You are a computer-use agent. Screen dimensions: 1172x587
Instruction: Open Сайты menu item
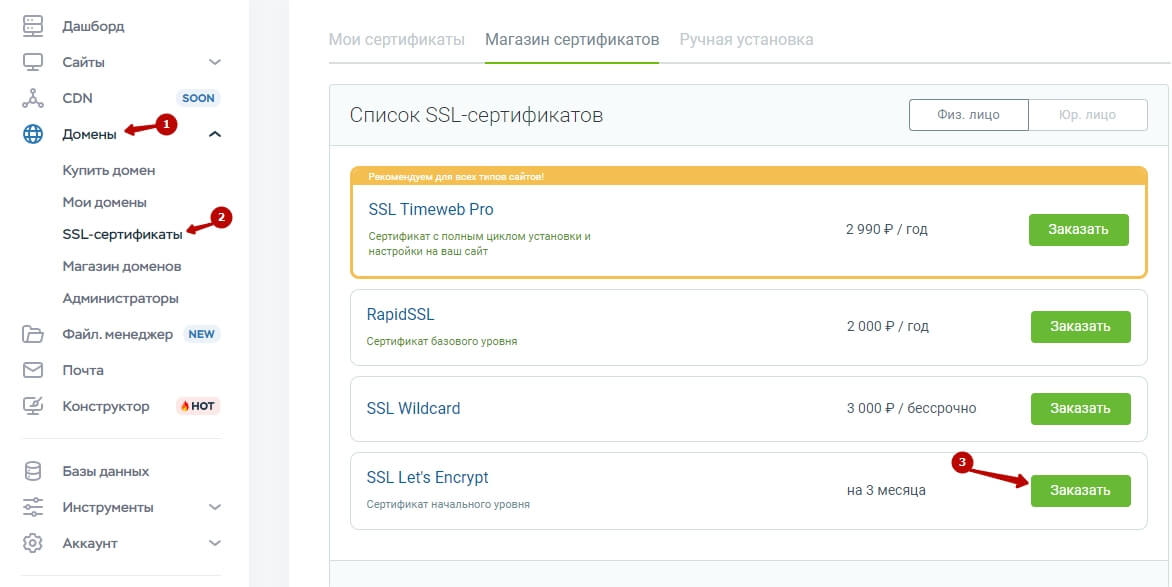tap(84, 62)
